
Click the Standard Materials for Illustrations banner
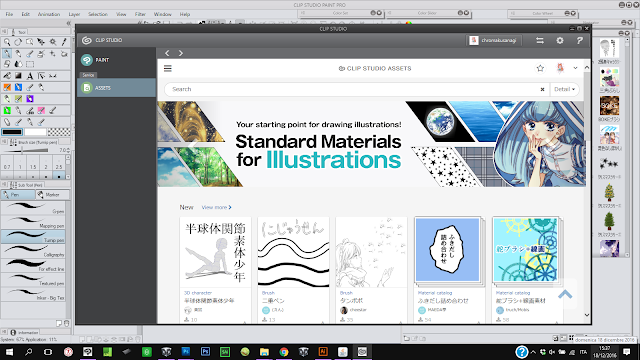(371, 144)
